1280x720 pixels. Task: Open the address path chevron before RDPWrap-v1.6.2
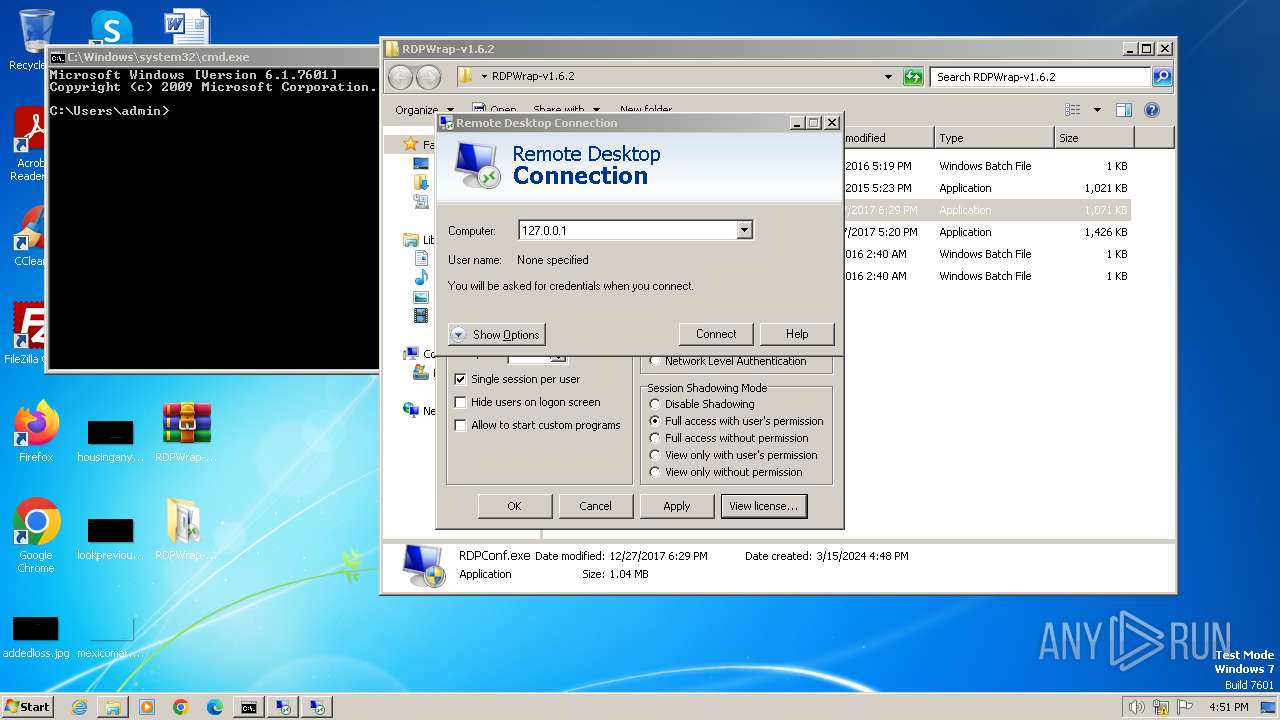click(484, 77)
